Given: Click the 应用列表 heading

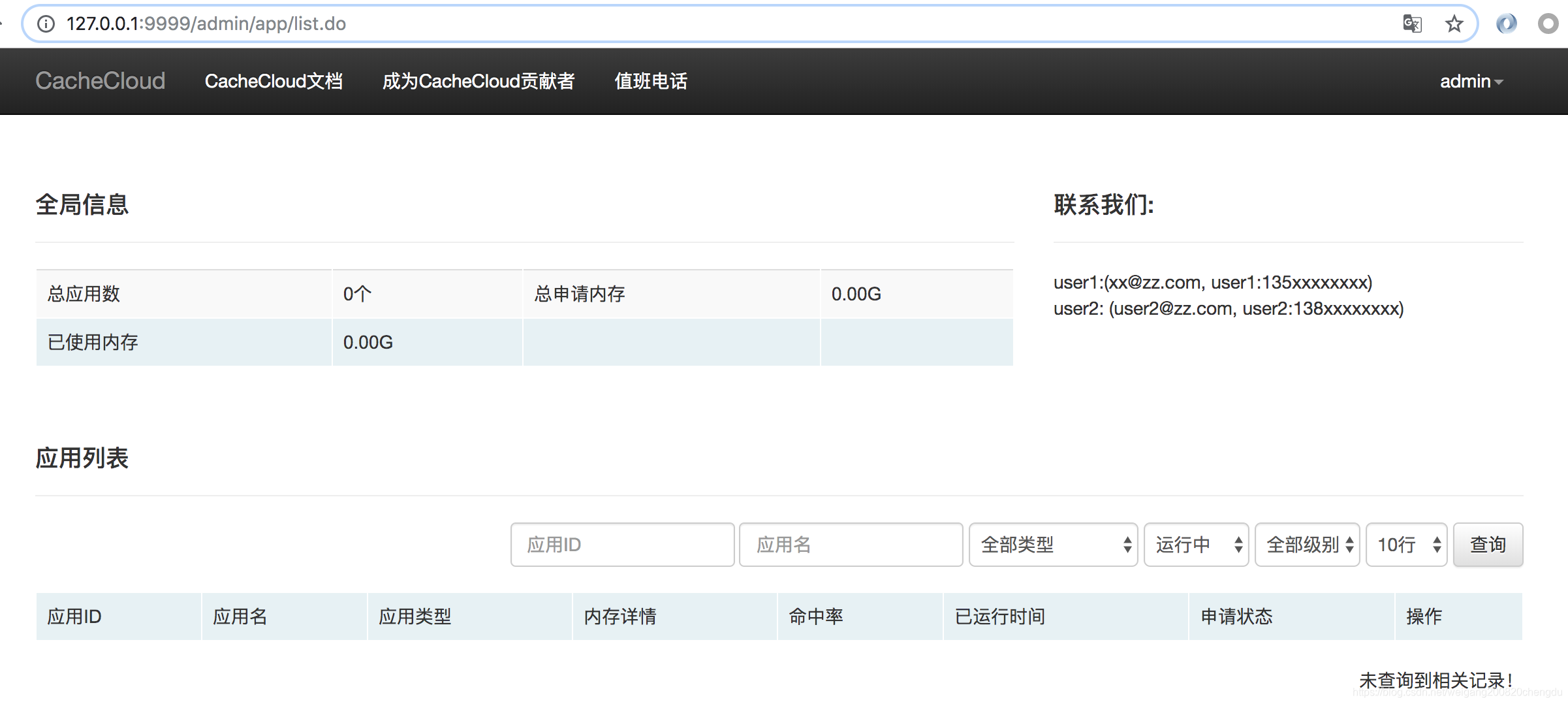Looking at the screenshot, I should (82, 458).
